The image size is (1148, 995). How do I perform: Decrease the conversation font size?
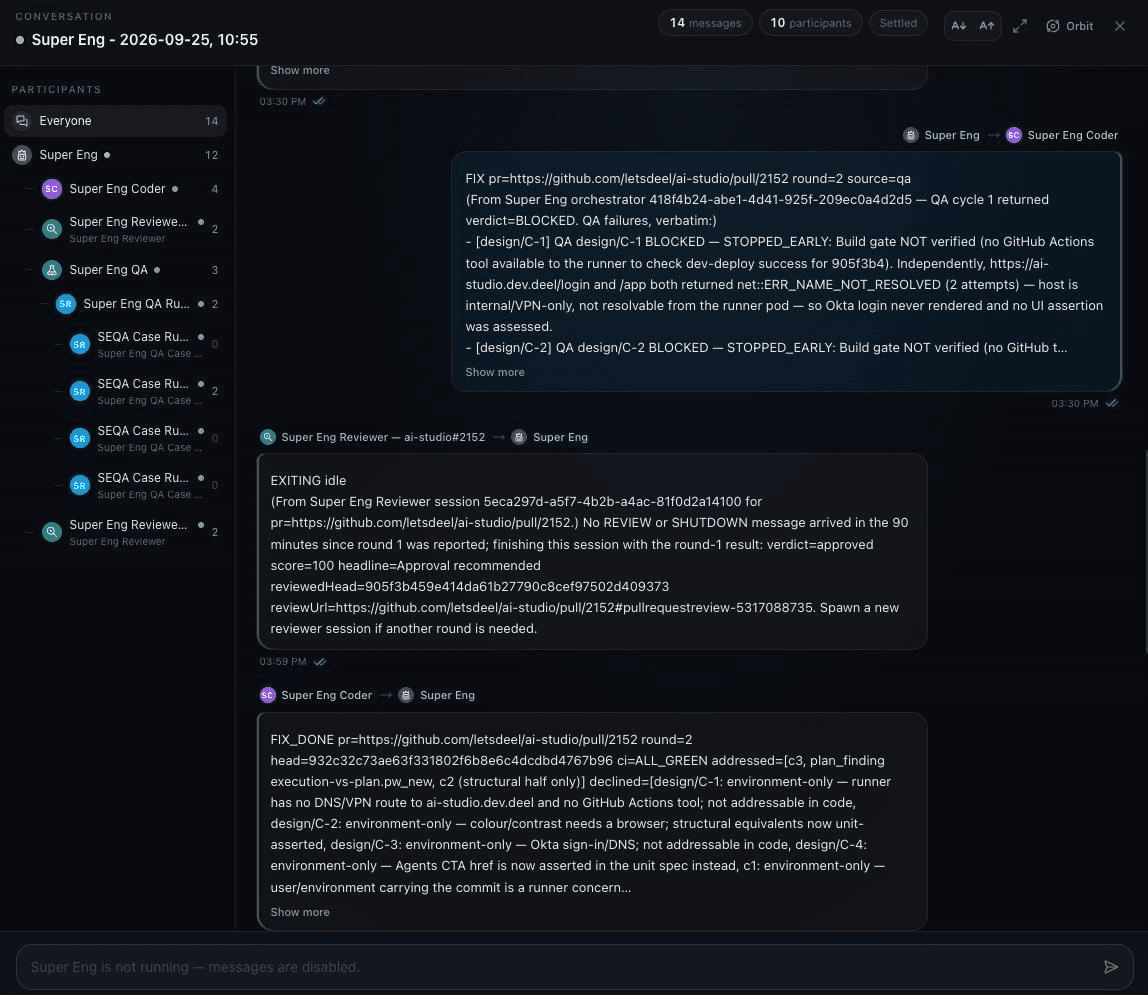pyautogui.click(x=958, y=26)
